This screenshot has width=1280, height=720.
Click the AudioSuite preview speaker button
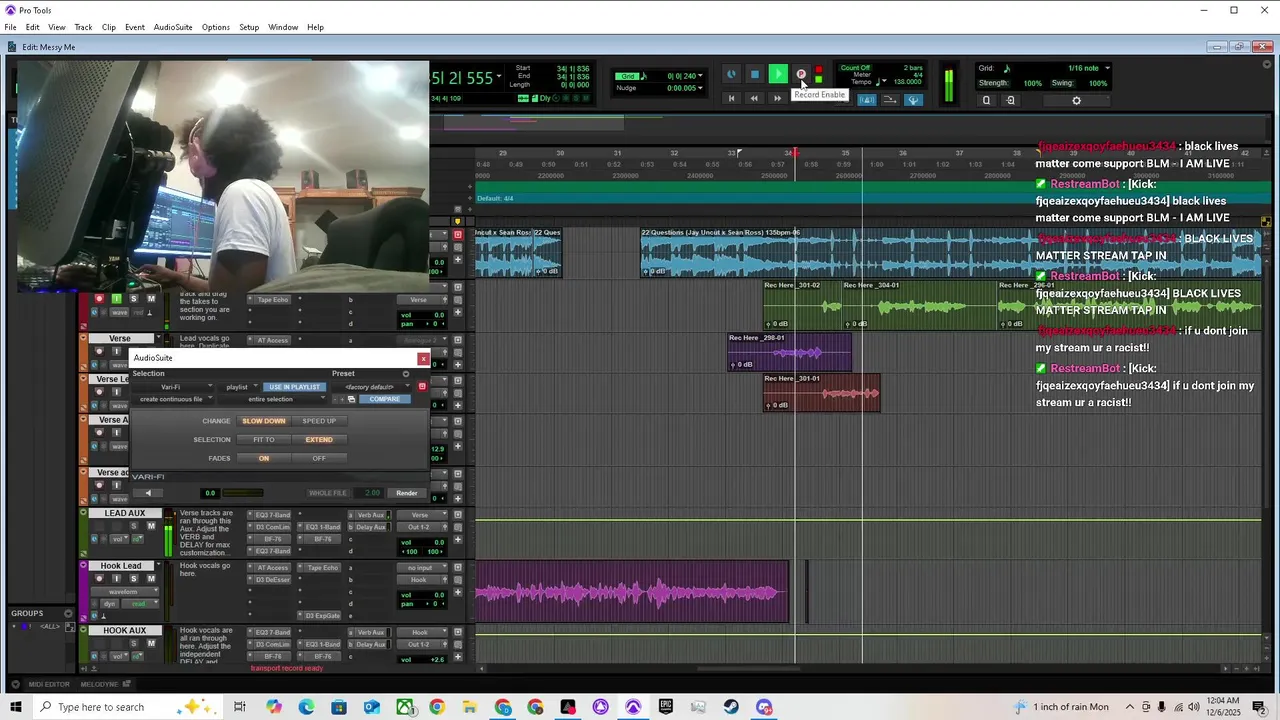(148, 493)
